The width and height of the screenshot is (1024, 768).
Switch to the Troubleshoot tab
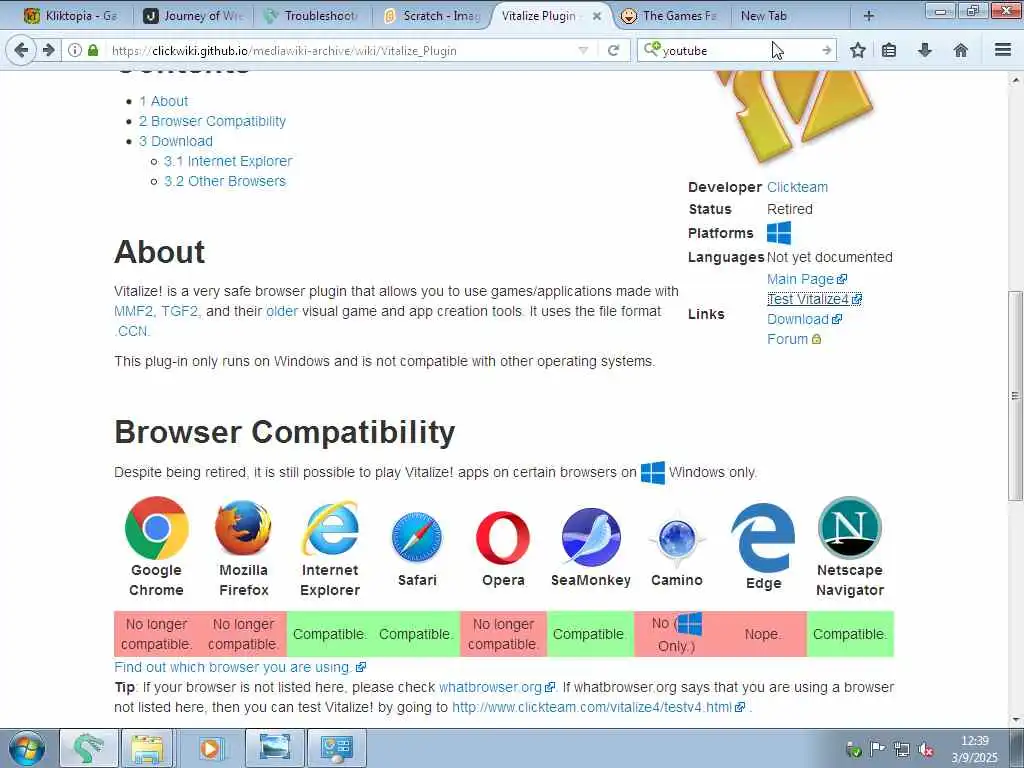click(312, 16)
